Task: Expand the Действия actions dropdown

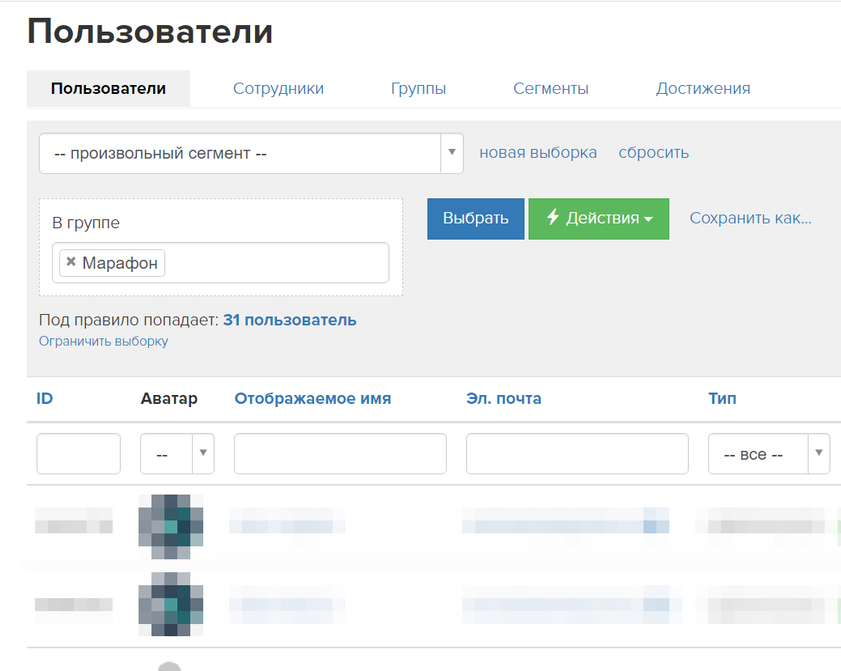Action: tap(598, 219)
